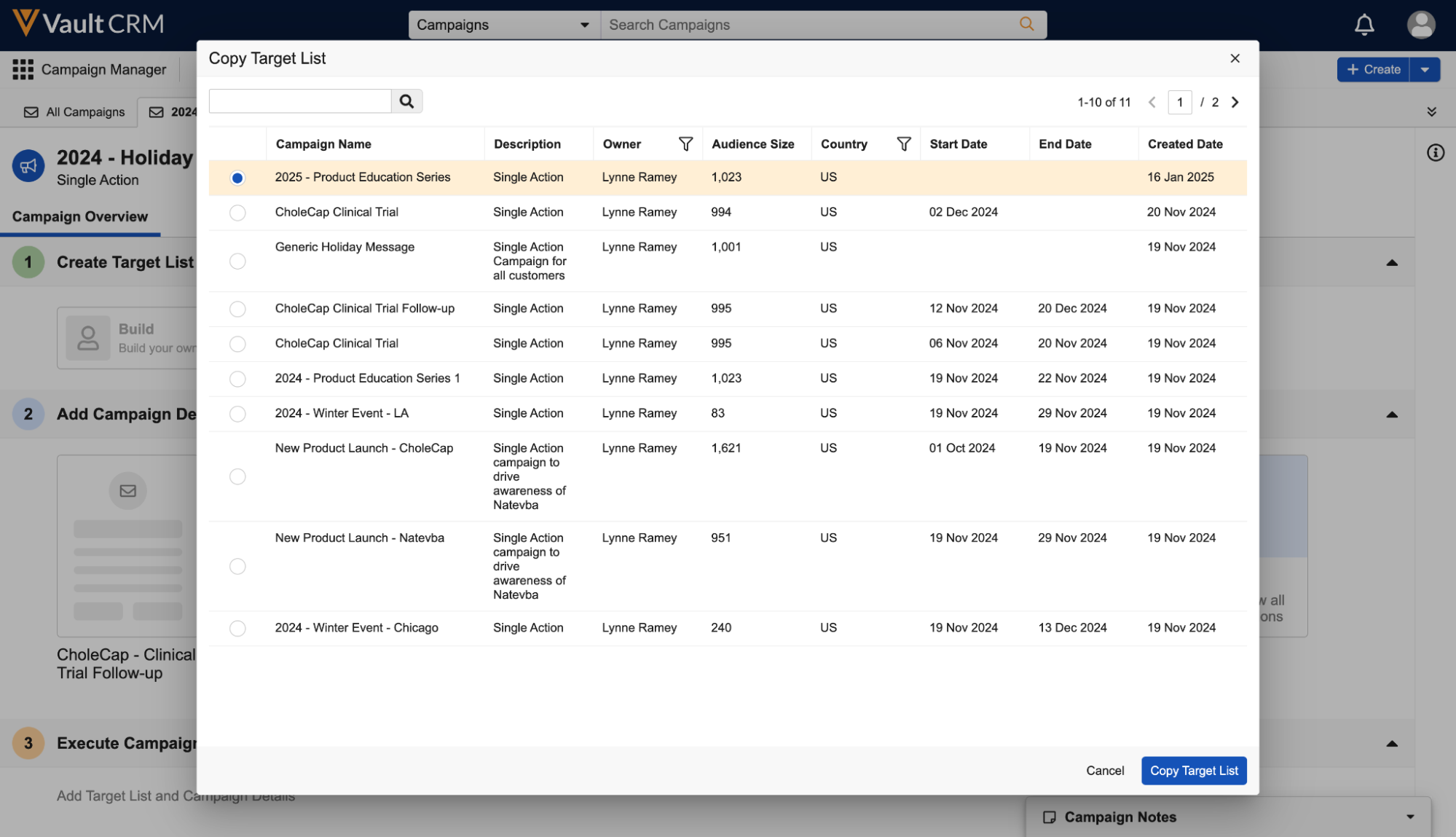Click the orange search icon in top bar
Viewport: 1456px width, 837px height.
[x=1026, y=25]
